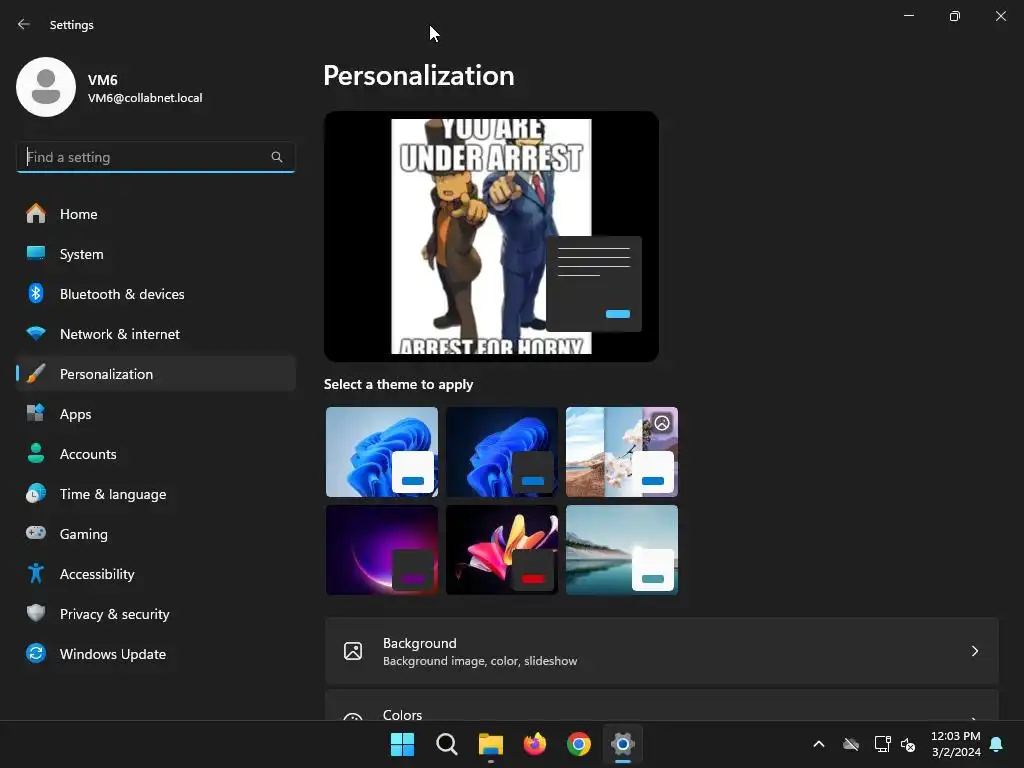Click the network display tray icon
This screenshot has height=768, width=1024.
[x=882, y=744]
